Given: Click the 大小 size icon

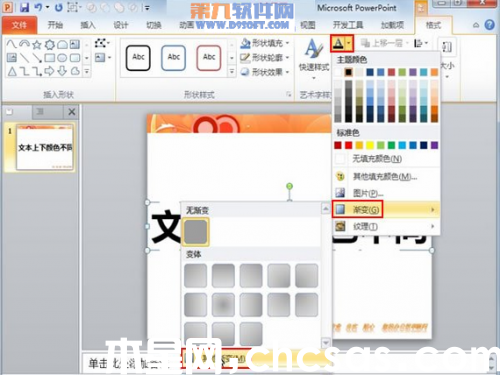Looking at the screenshot, I should click(x=447, y=47).
